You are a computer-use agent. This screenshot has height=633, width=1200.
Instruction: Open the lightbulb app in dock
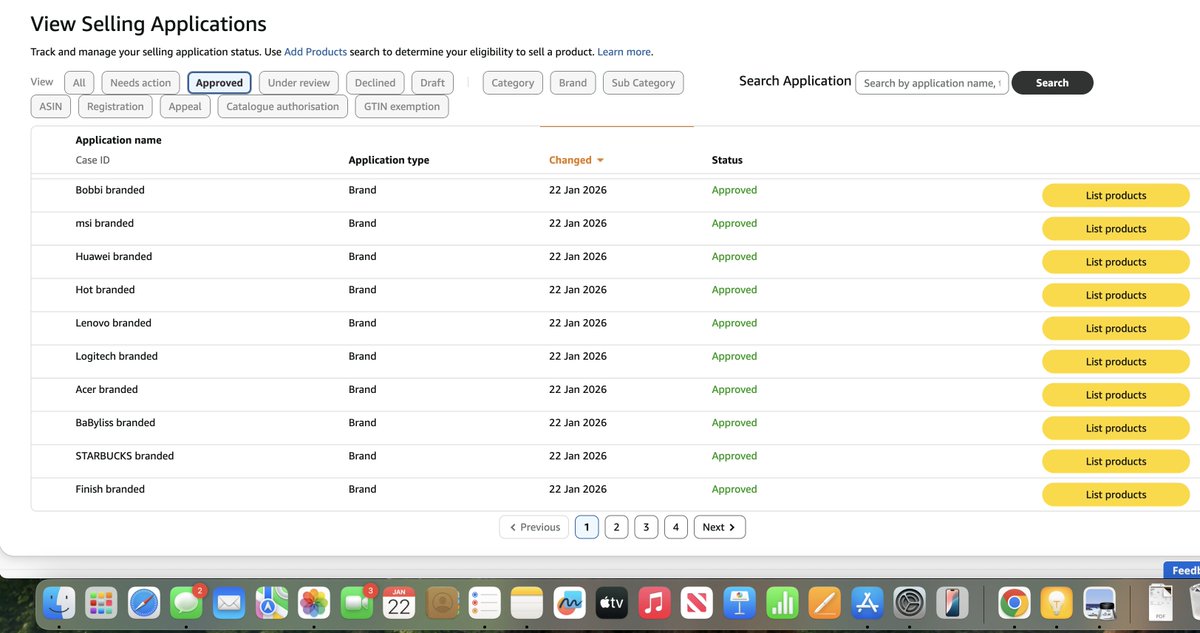pos(1057,603)
